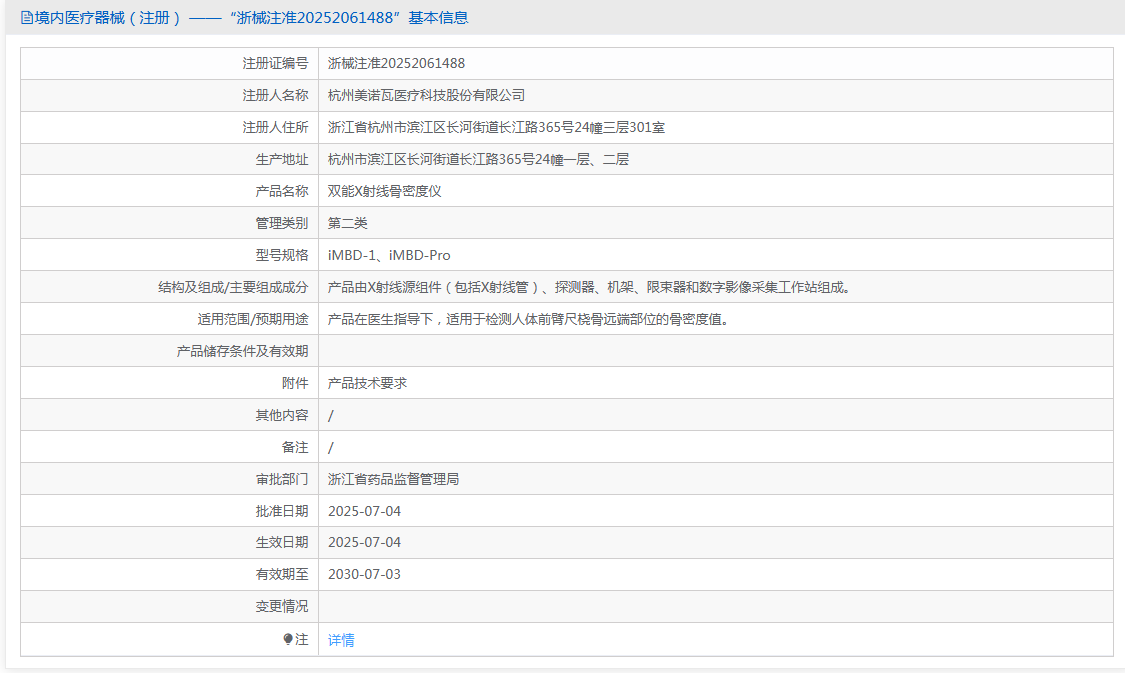Click the 有效期至 label

tap(282, 574)
